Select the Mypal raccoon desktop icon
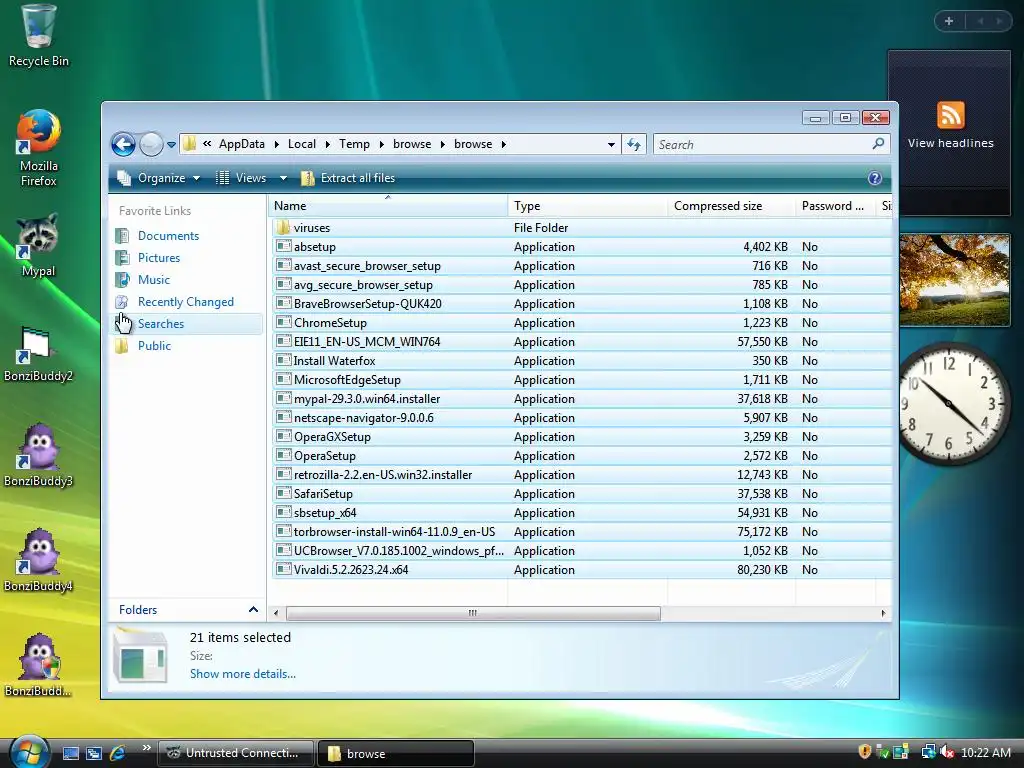Viewport: 1024px width, 768px height. coord(38,245)
